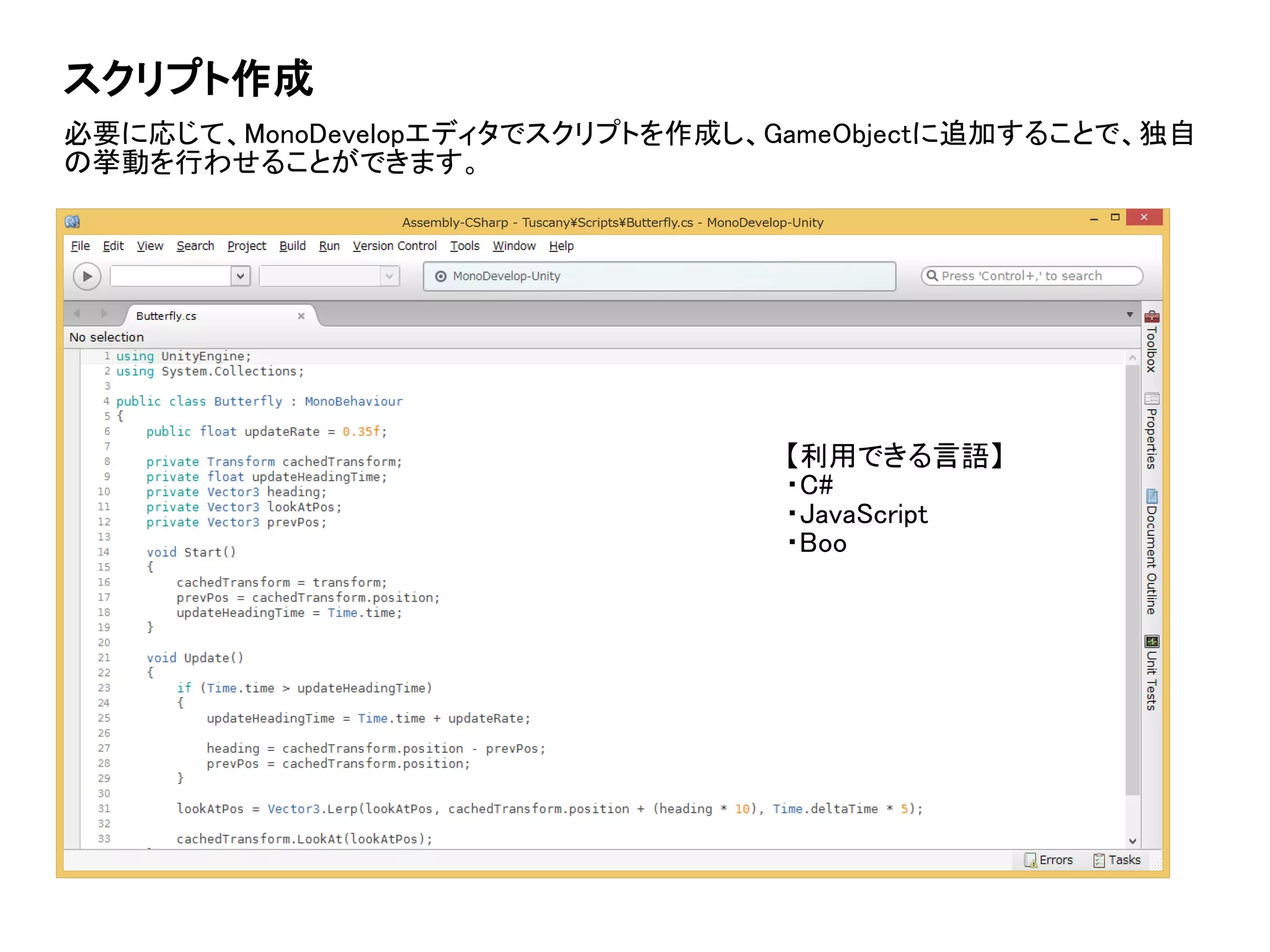The image size is (1270, 952).
Task: Show the Tasks pad
Action: pyautogui.click(x=1117, y=860)
